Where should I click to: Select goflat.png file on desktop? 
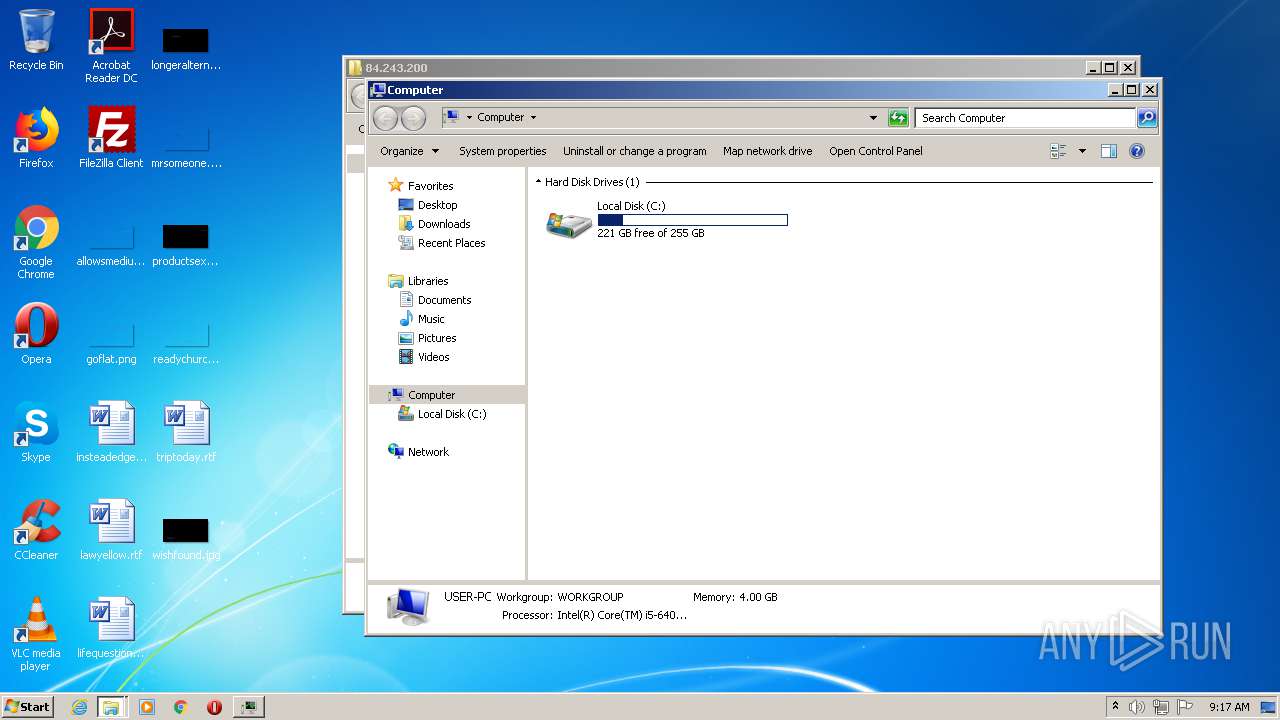coord(111,343)
